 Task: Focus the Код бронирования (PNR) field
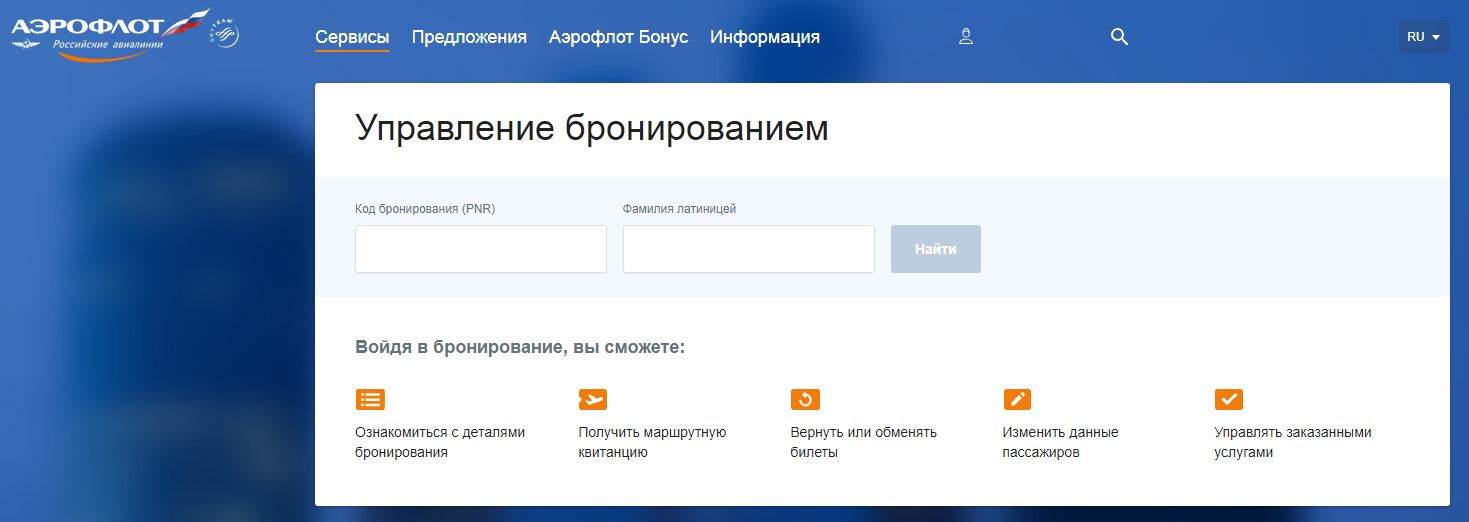[x=480, y=249]
